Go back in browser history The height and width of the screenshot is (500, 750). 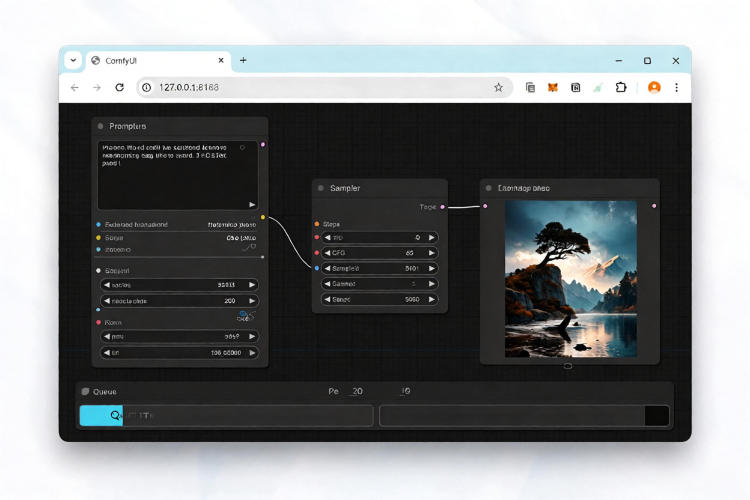pyautogui.click(x=75, y=88)
